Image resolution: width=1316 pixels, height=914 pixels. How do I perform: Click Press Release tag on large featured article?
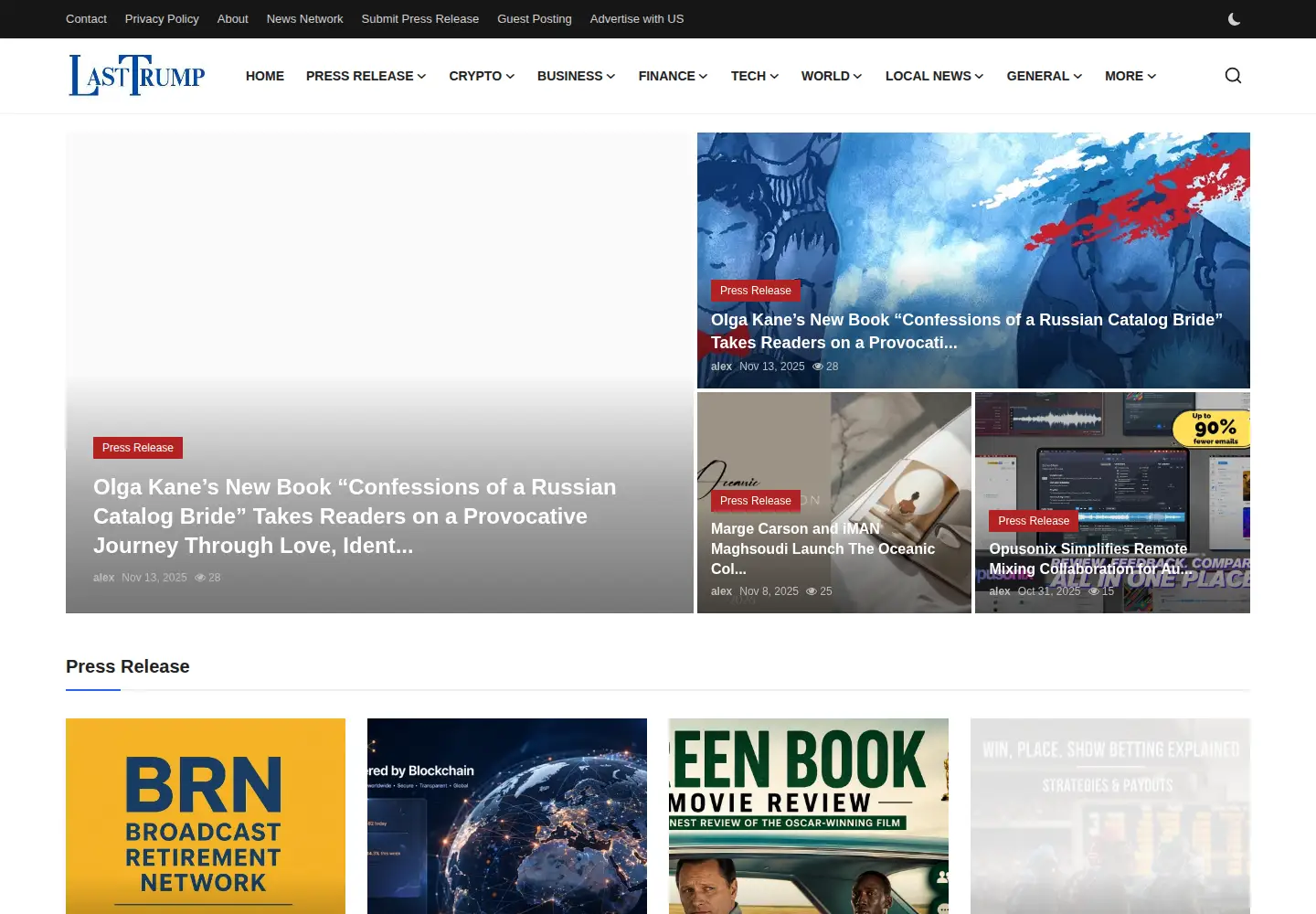point(138,448)
